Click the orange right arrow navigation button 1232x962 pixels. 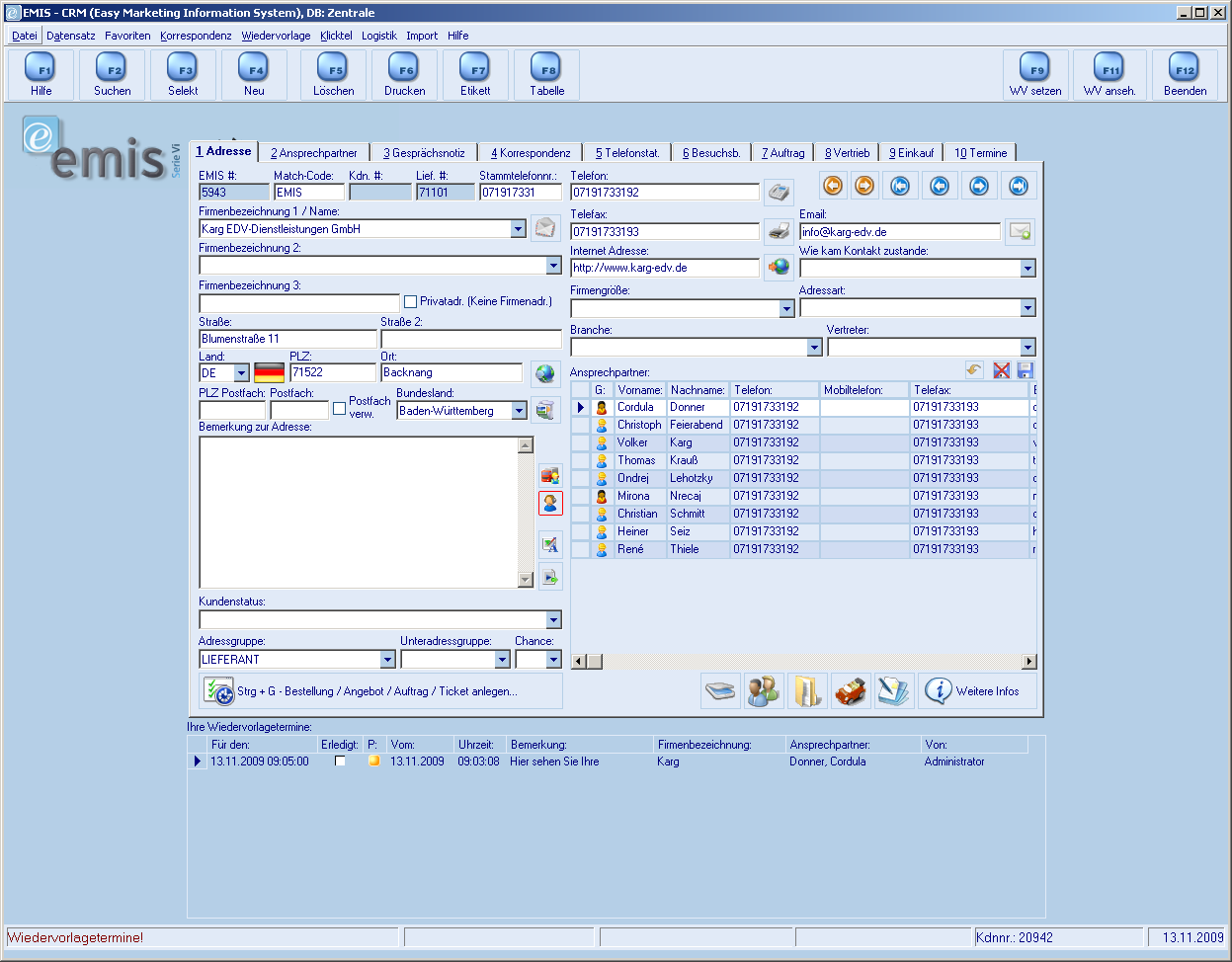pyautogui.click(x=864, y=186)
